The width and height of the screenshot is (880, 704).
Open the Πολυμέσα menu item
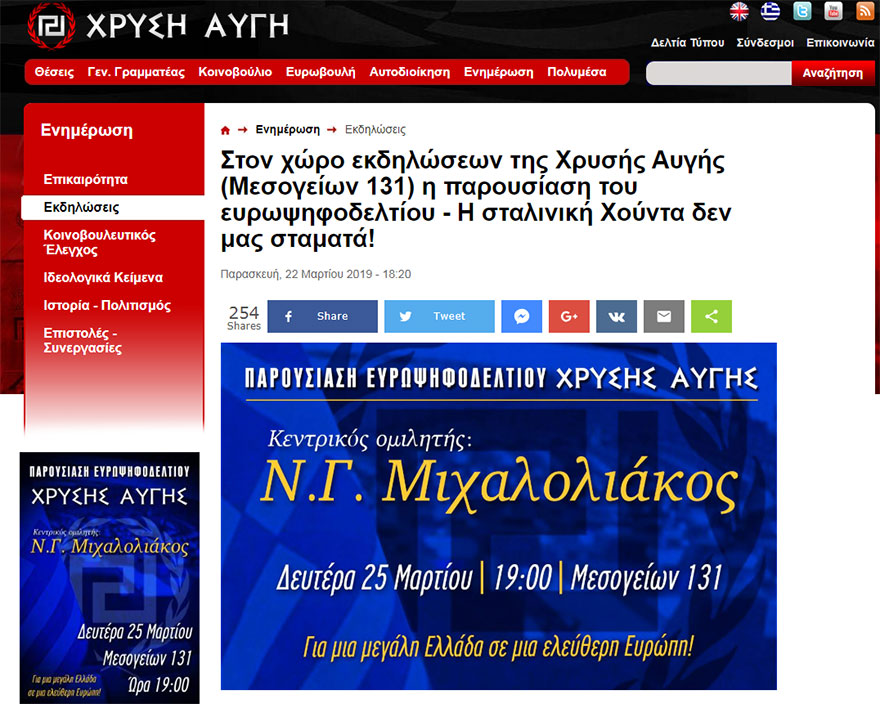pos(577,72)
